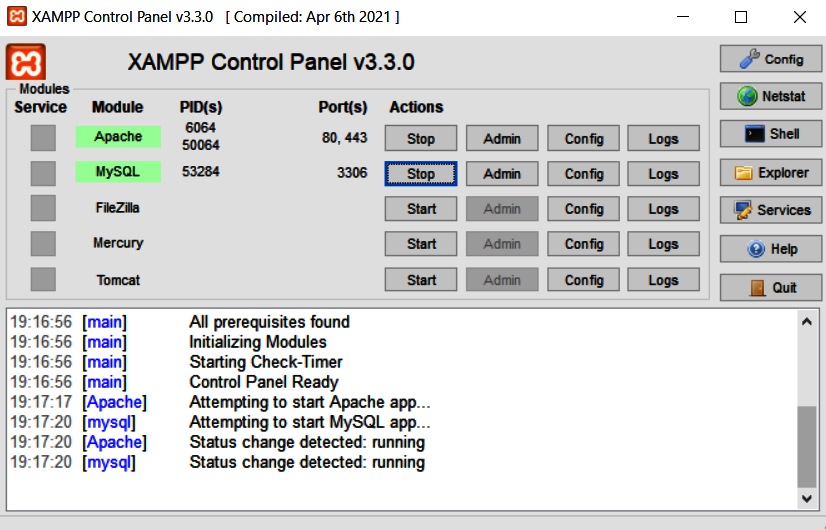Stop the Apache module
Viewport: 826px width, 530px height.
(421, 139)
